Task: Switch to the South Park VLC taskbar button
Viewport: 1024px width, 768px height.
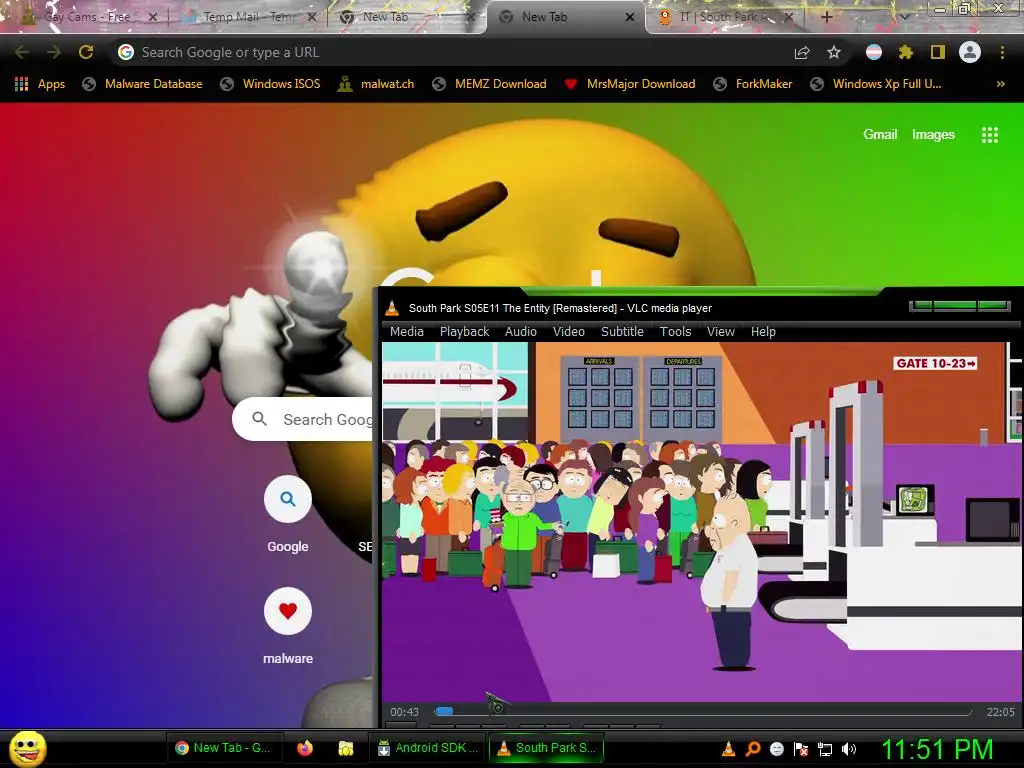Action: pos(547,748)
